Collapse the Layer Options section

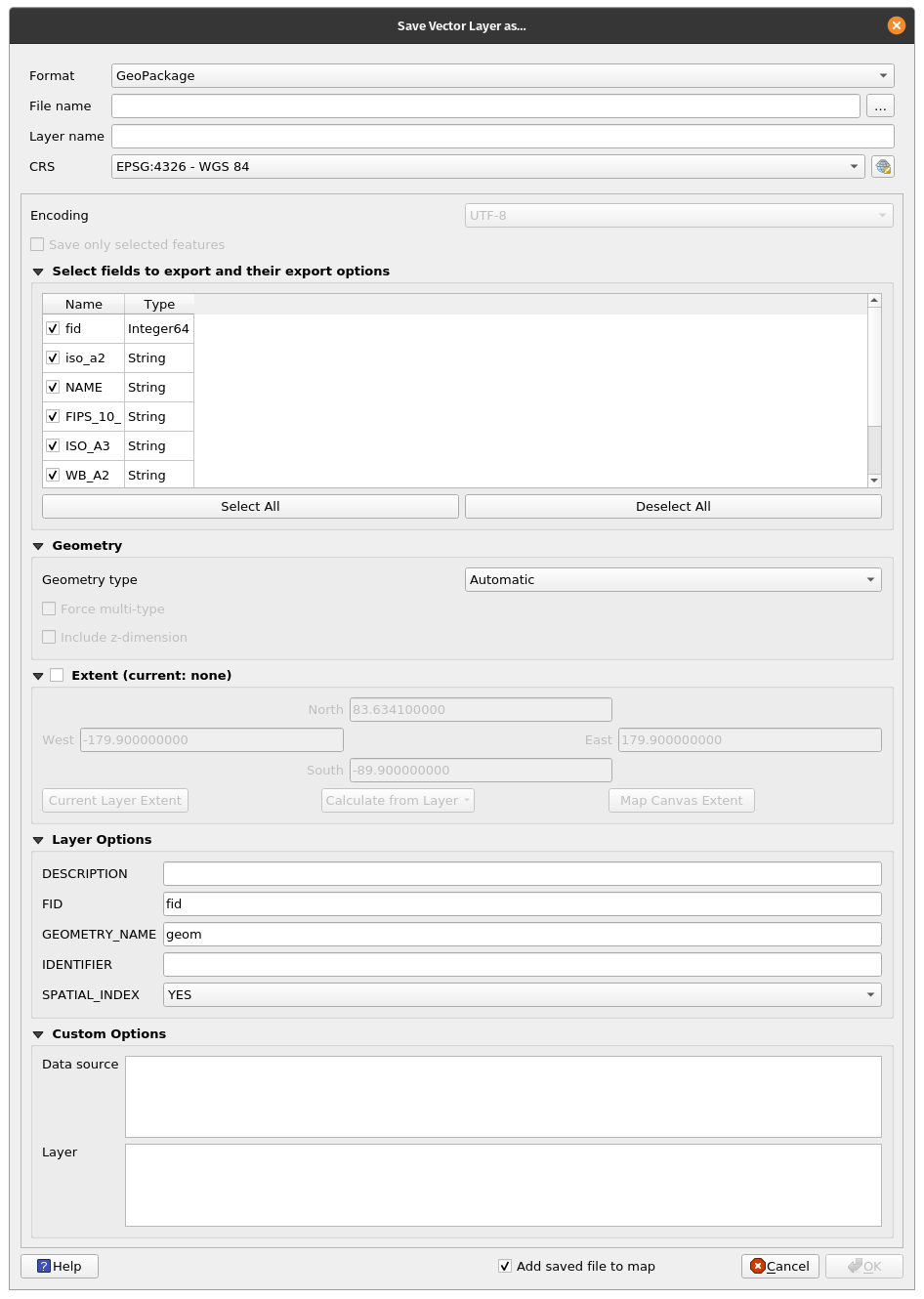[x=38, y=839]
